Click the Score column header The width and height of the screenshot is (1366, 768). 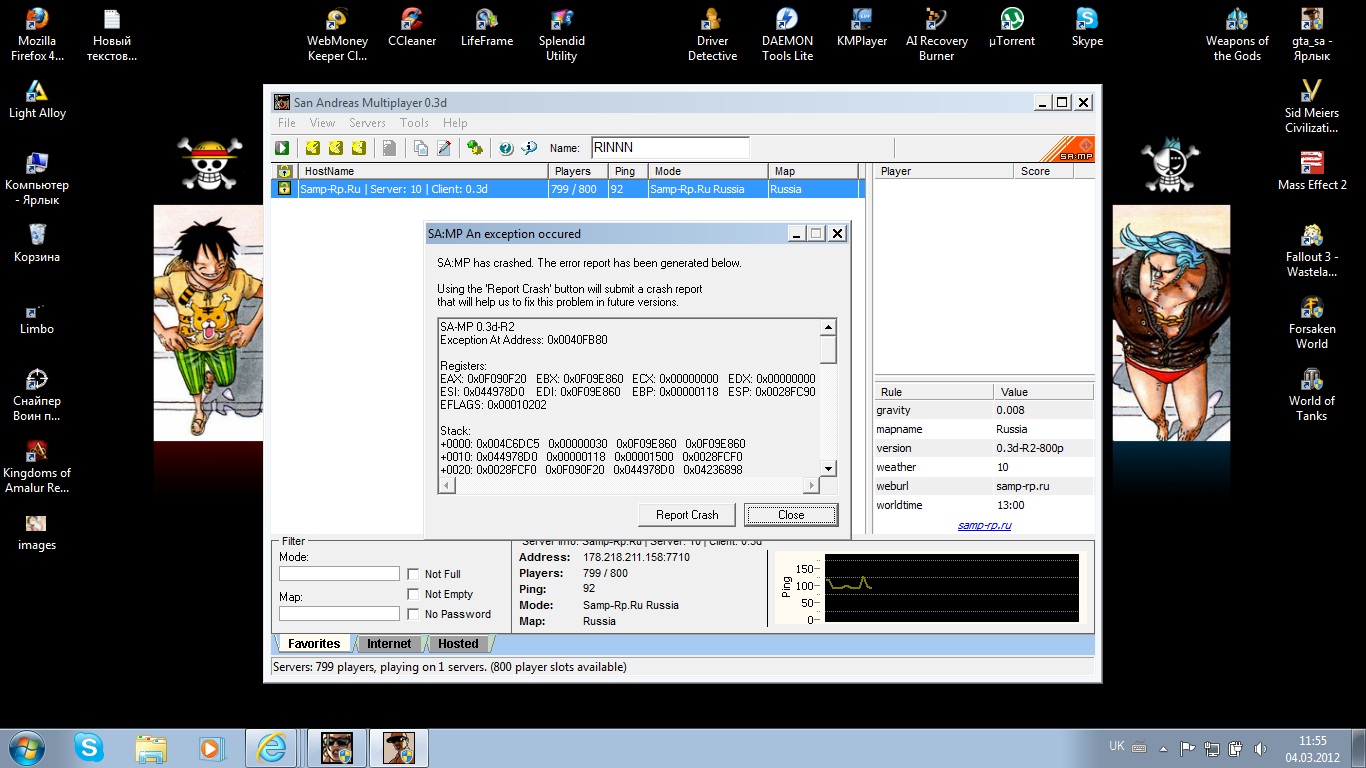click(1044, 171)
